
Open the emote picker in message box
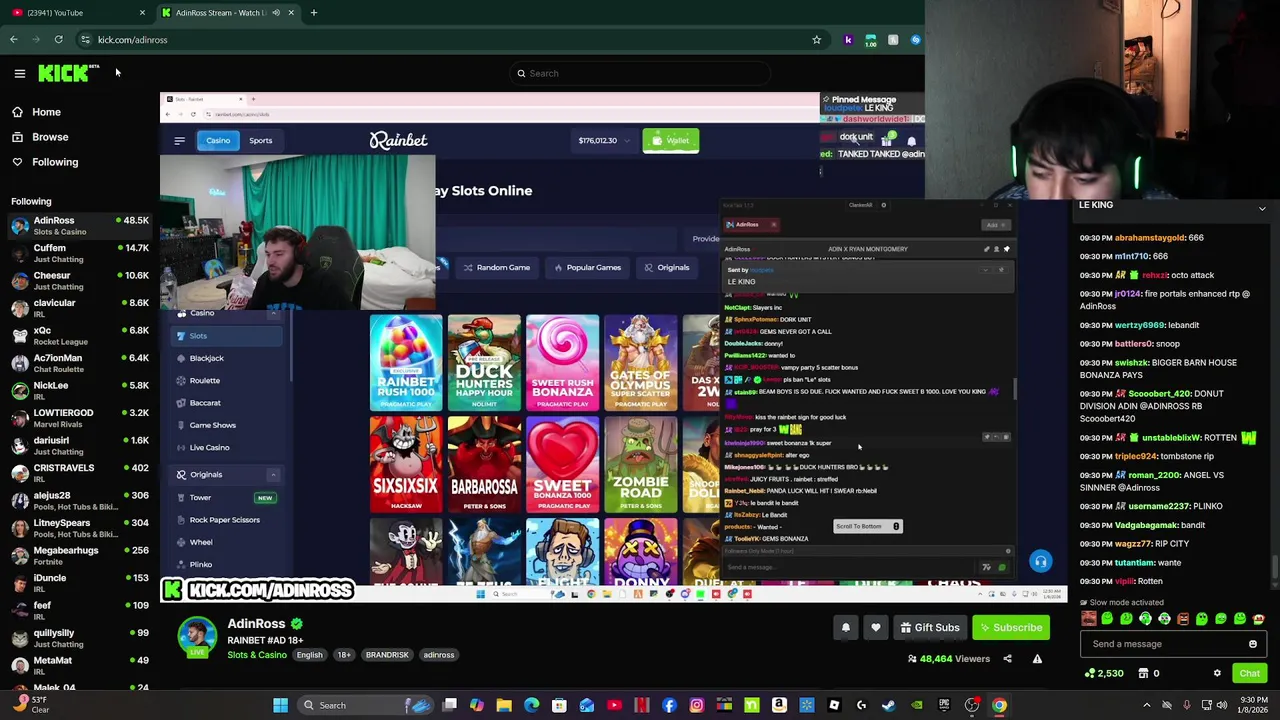(1252, 644)
